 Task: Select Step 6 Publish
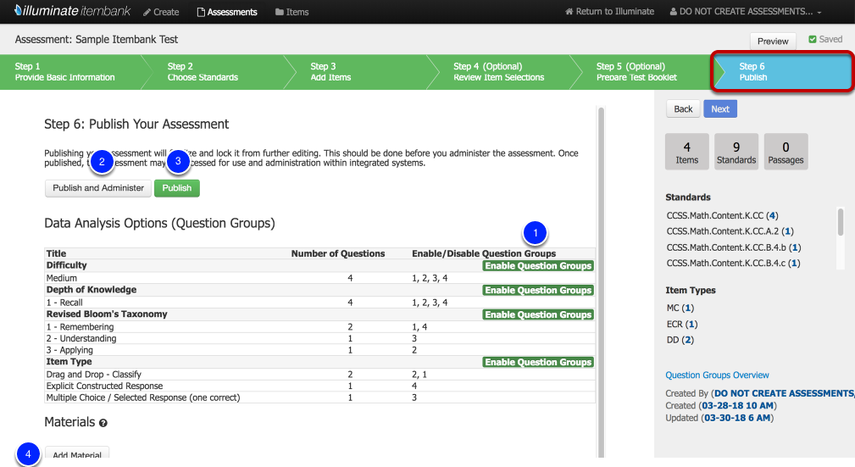(x=782, y=71)
